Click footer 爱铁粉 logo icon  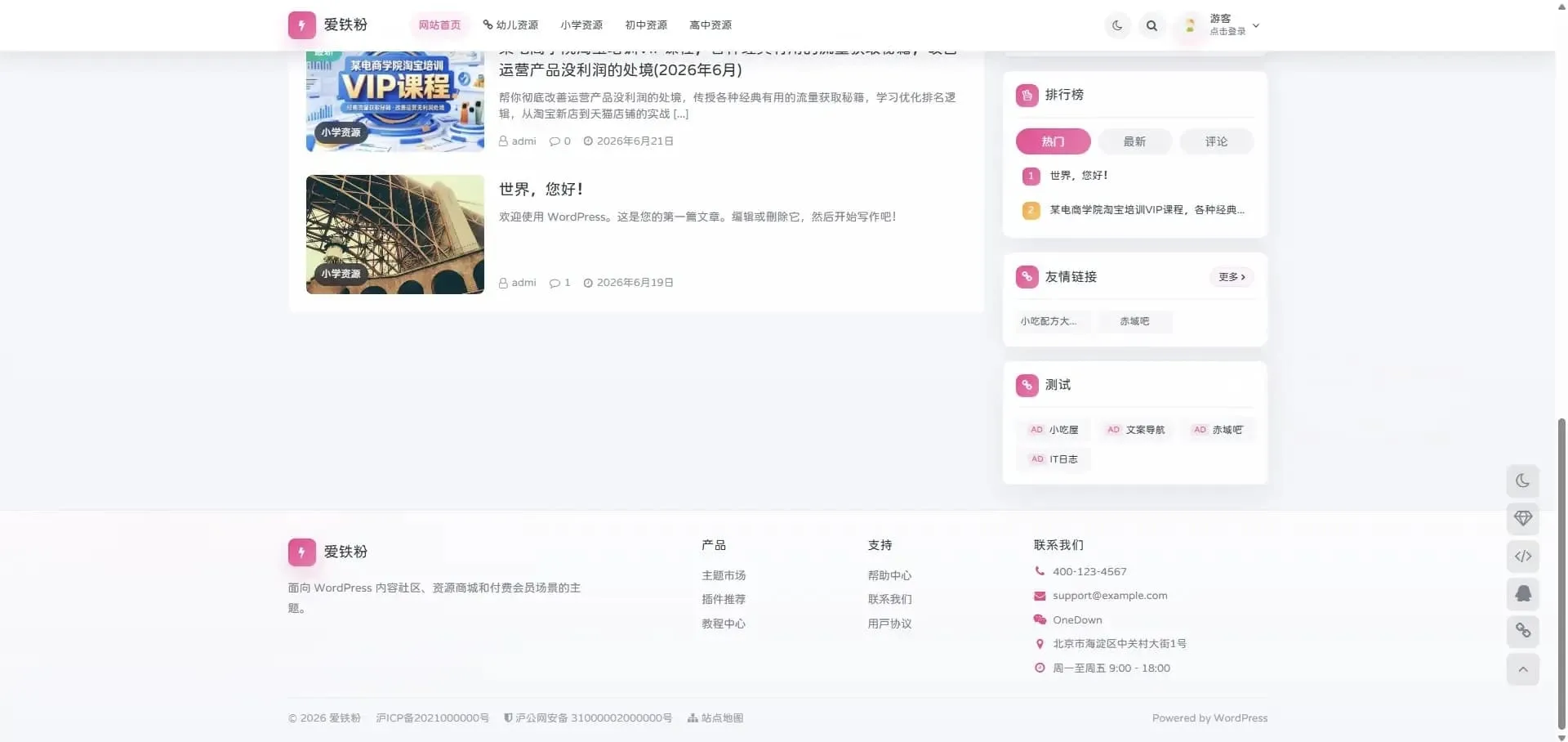click(x=301, y=552)
